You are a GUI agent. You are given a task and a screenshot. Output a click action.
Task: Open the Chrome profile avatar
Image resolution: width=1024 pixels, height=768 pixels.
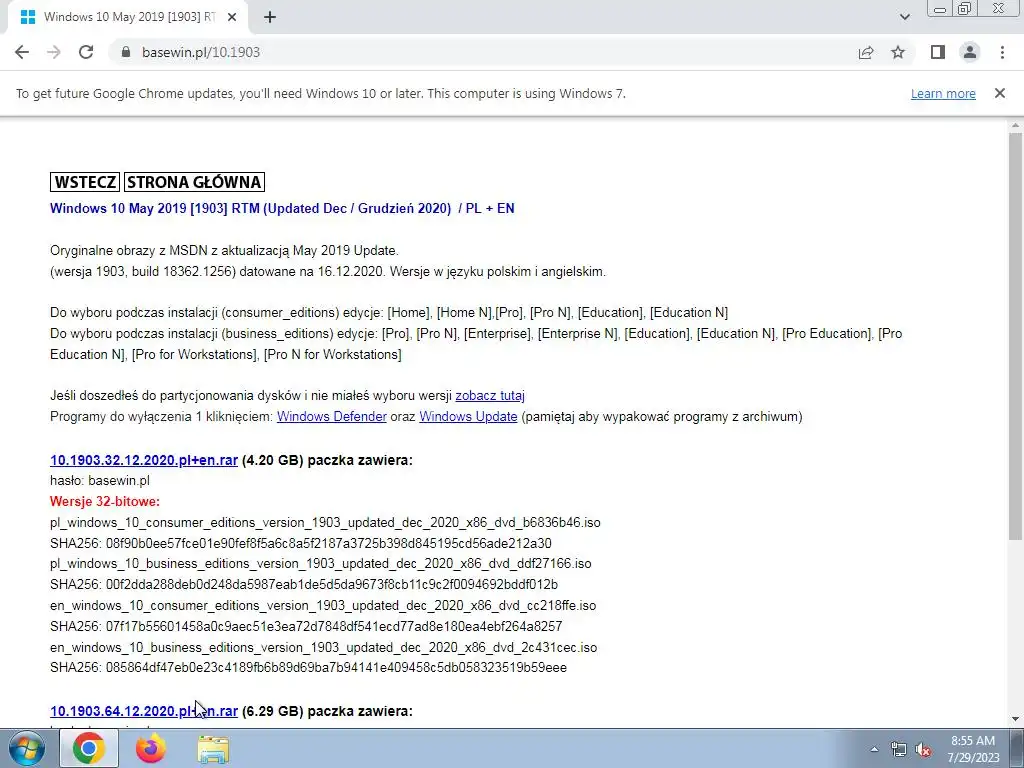pos(970,52)
